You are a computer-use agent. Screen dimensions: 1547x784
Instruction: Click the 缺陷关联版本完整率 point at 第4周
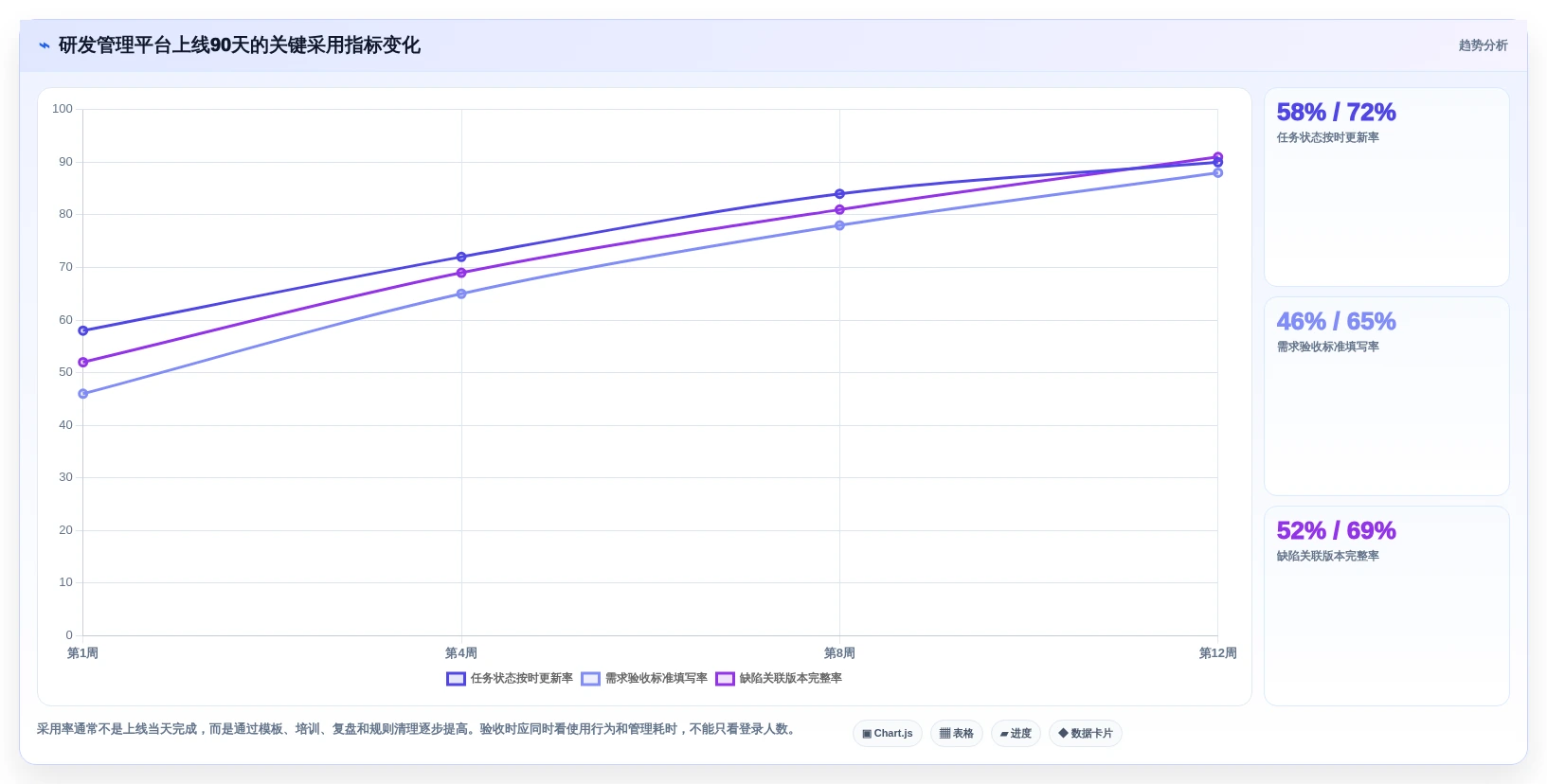point(461,273)
